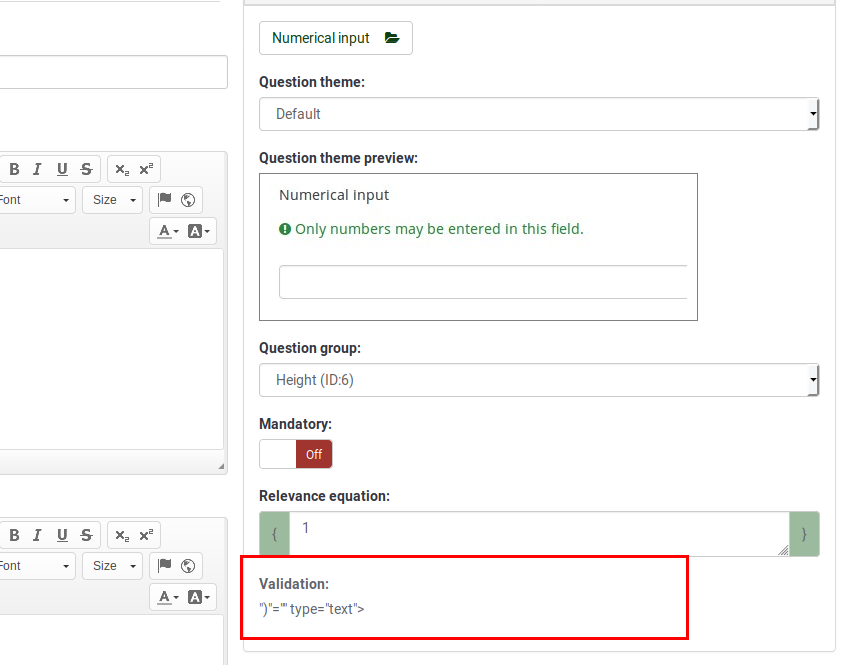Open the Question theme dropdown
846x665 pixels.
(538, 114)
